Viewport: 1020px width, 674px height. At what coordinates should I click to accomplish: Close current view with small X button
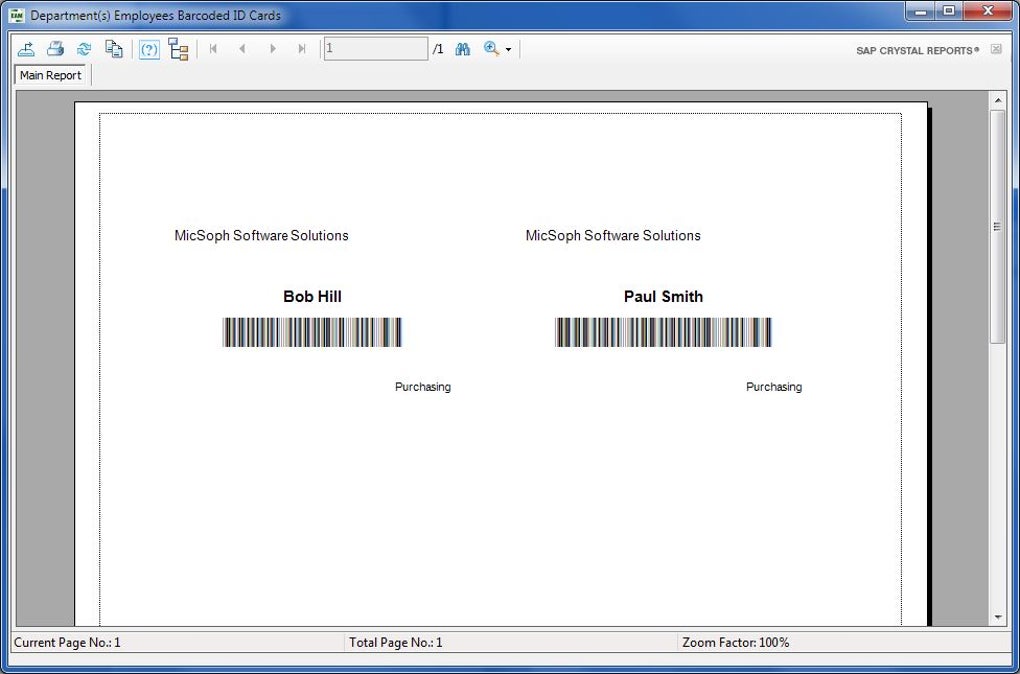[x=996, y=49]
